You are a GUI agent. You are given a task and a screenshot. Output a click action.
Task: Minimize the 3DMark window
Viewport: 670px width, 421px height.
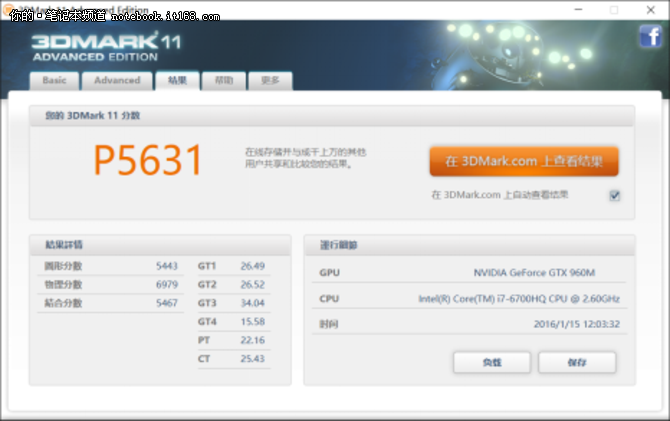[x=577, y=9]
